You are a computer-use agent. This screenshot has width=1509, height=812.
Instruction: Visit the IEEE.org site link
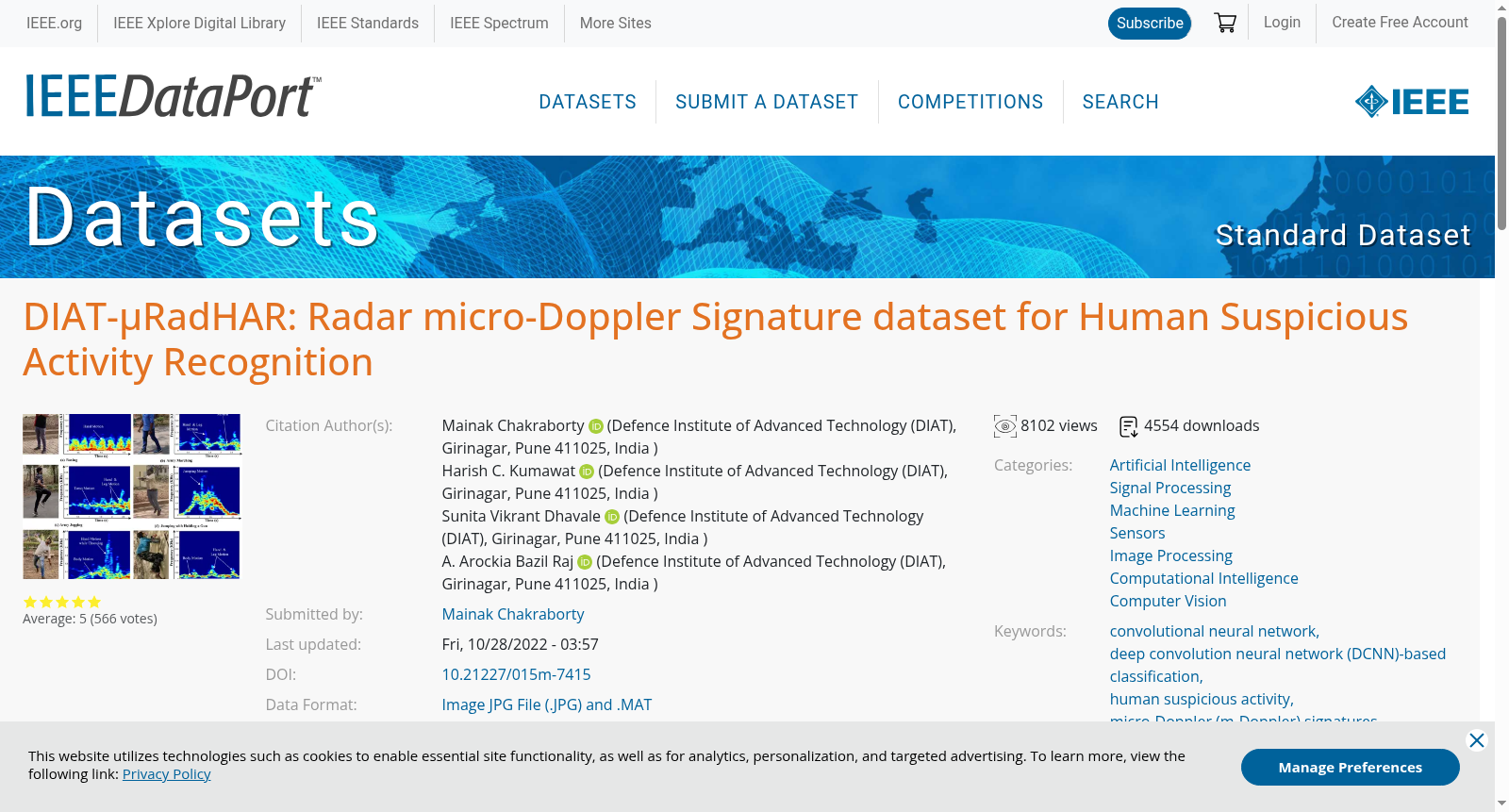tap(54, 23)
